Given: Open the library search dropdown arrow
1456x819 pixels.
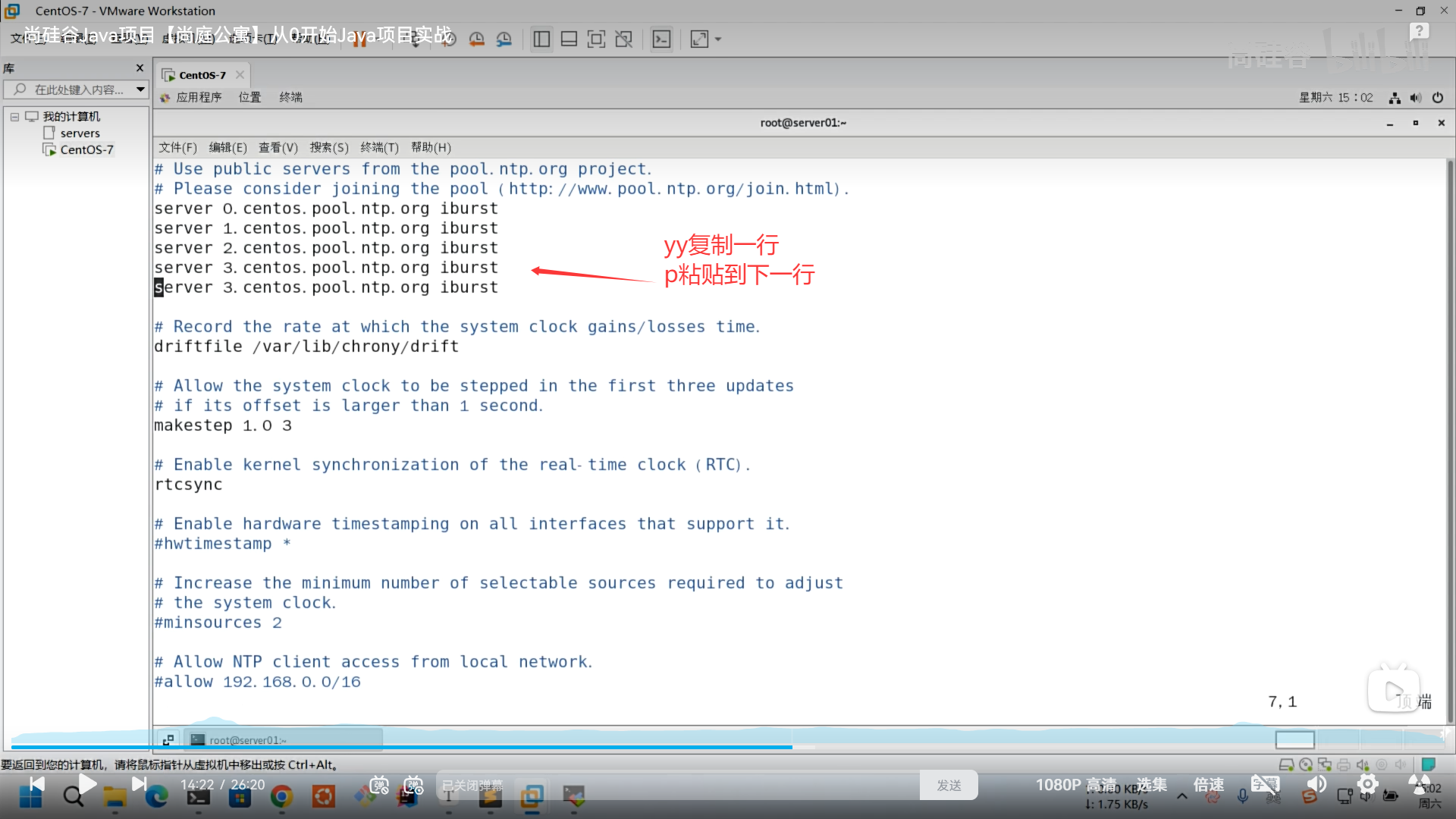Looking at the screenshot, I should 140,89.
